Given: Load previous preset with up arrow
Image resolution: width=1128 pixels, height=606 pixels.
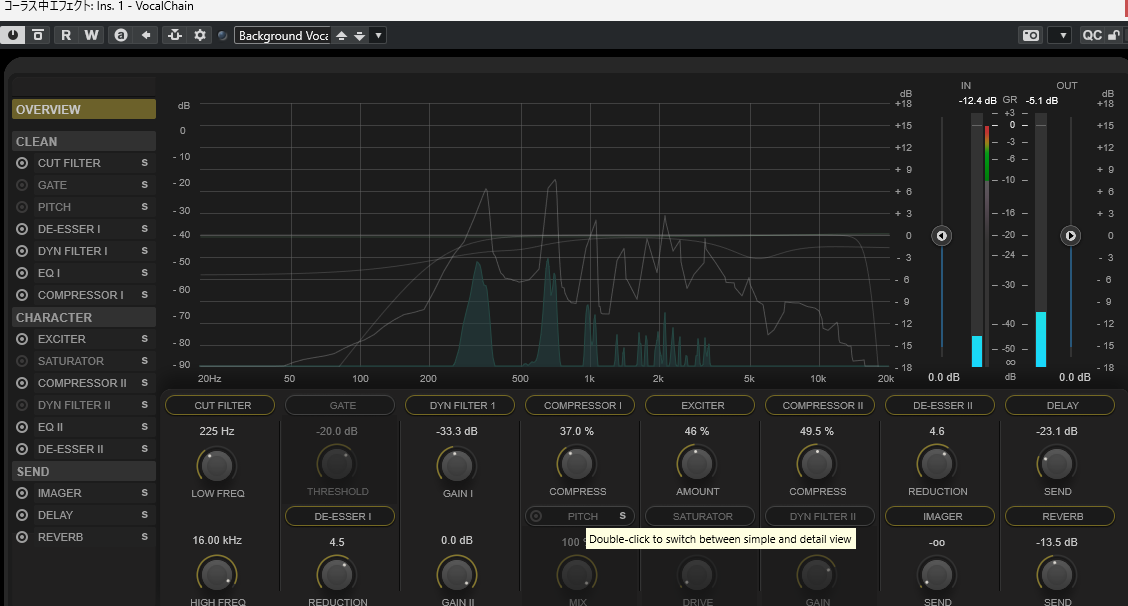Looking at the screenshot, I should tap(342, 35).
